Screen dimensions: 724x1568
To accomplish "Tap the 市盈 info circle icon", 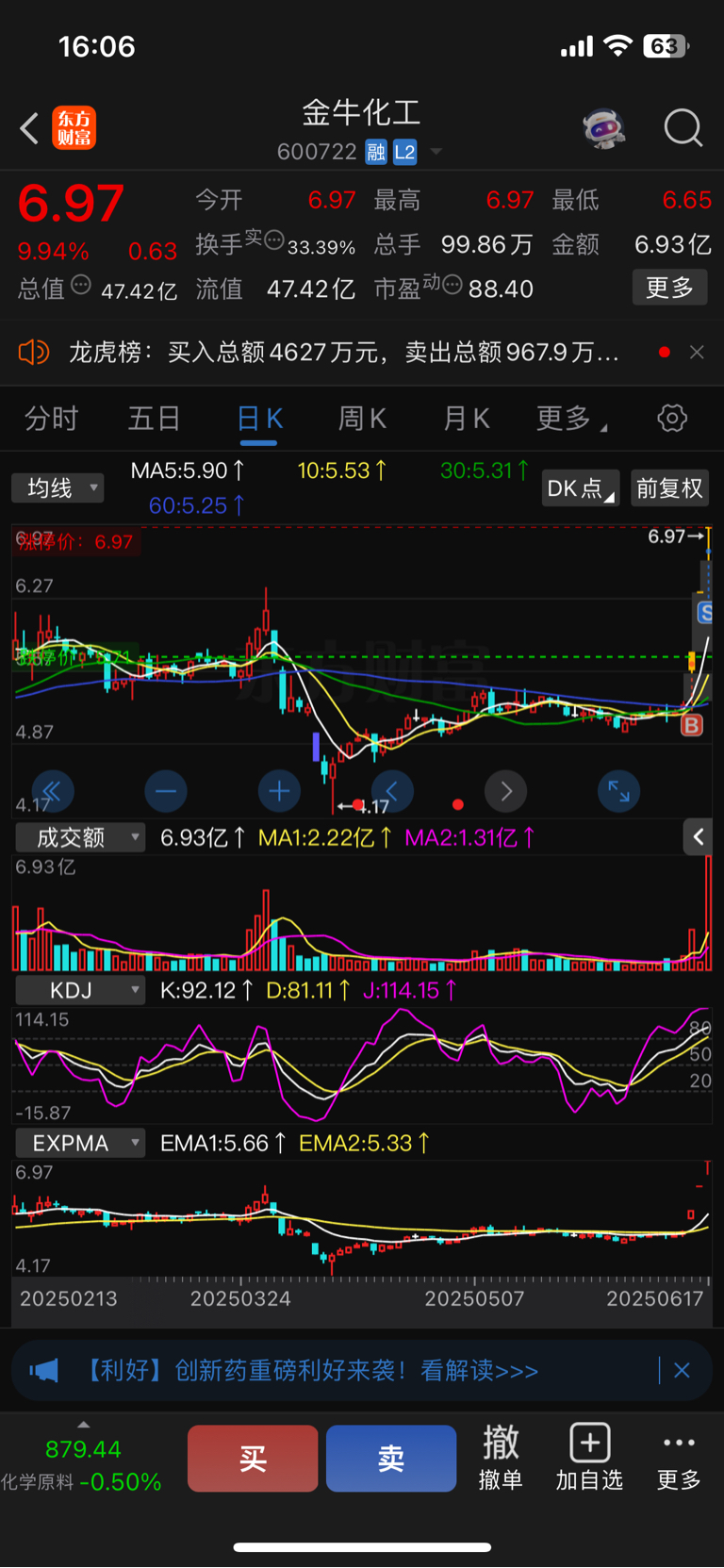I will [x=452, y=284].
